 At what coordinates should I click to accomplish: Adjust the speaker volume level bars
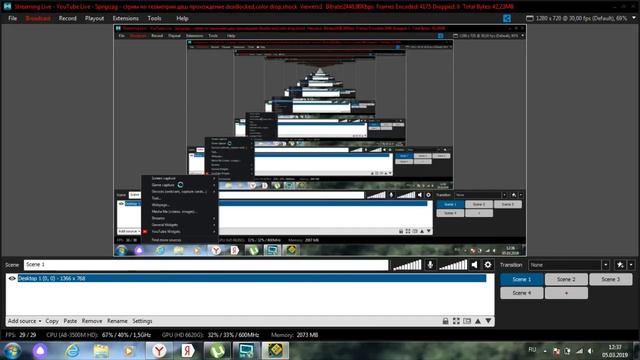pos(453,265)
